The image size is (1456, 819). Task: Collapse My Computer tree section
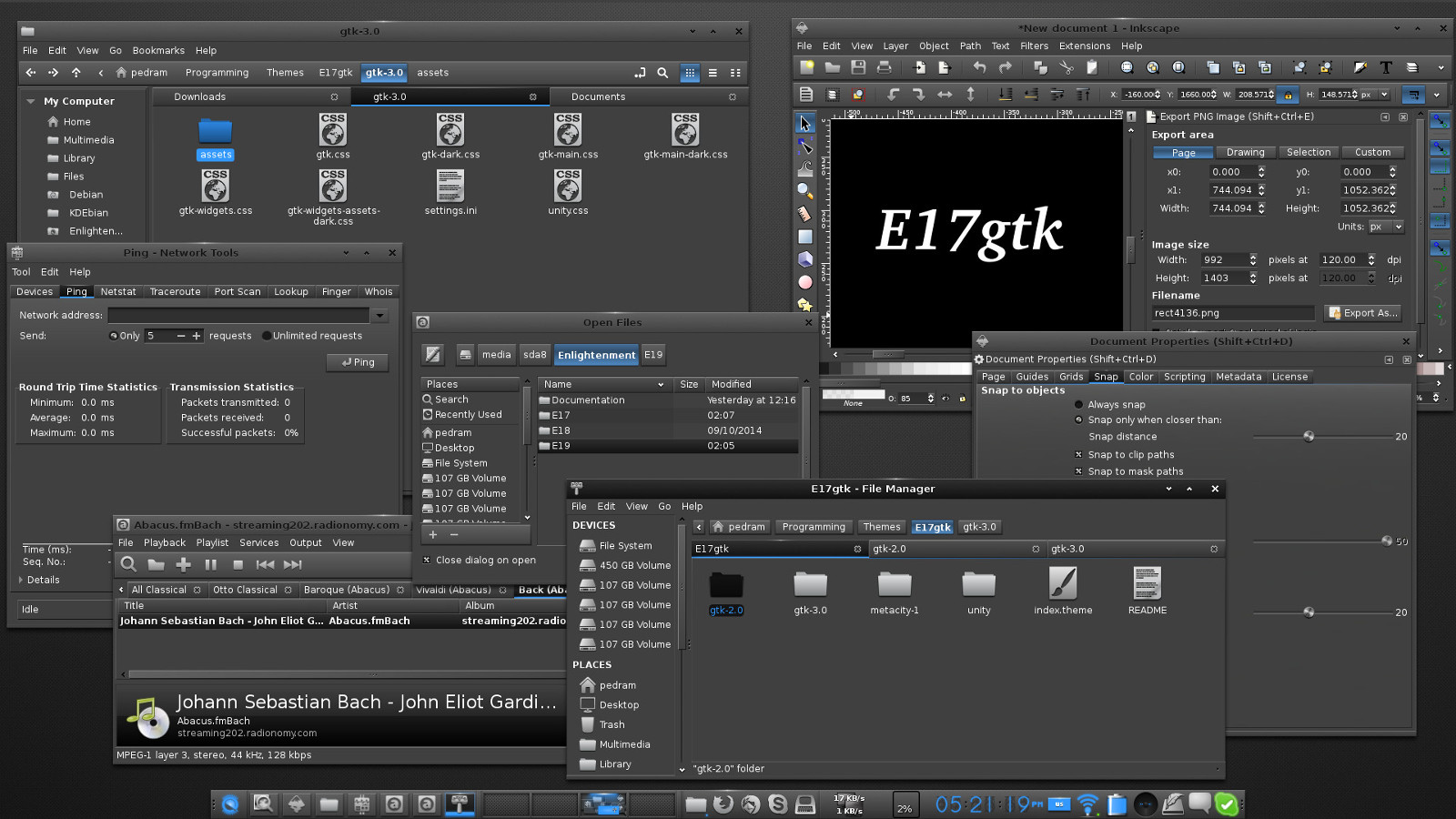31,102
